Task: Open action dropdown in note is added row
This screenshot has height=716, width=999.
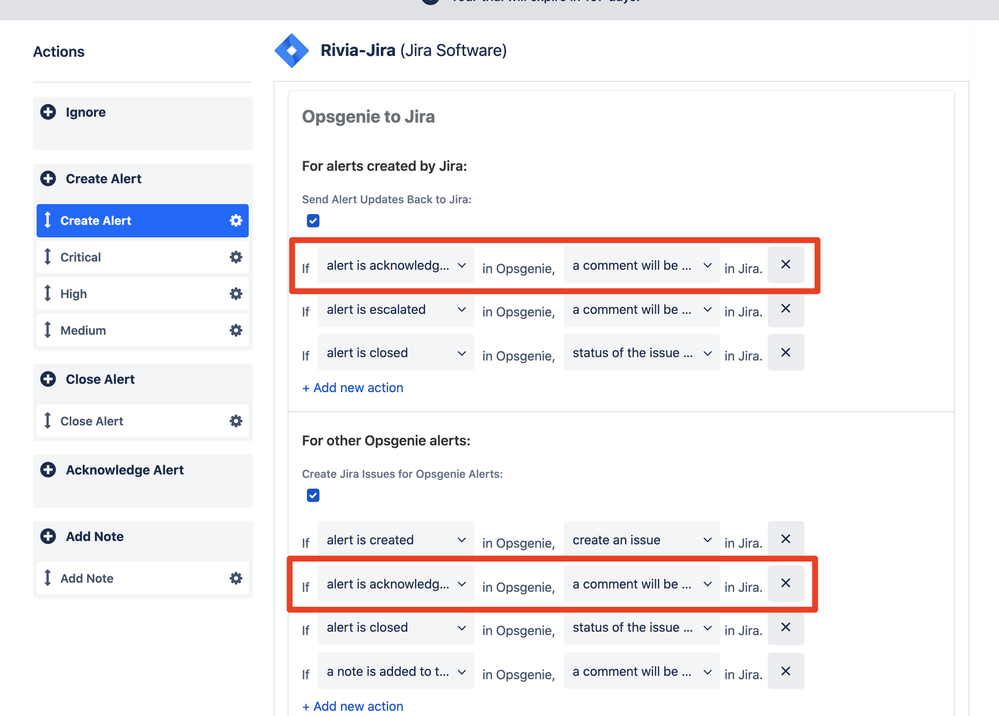Action: pos(642,671)
